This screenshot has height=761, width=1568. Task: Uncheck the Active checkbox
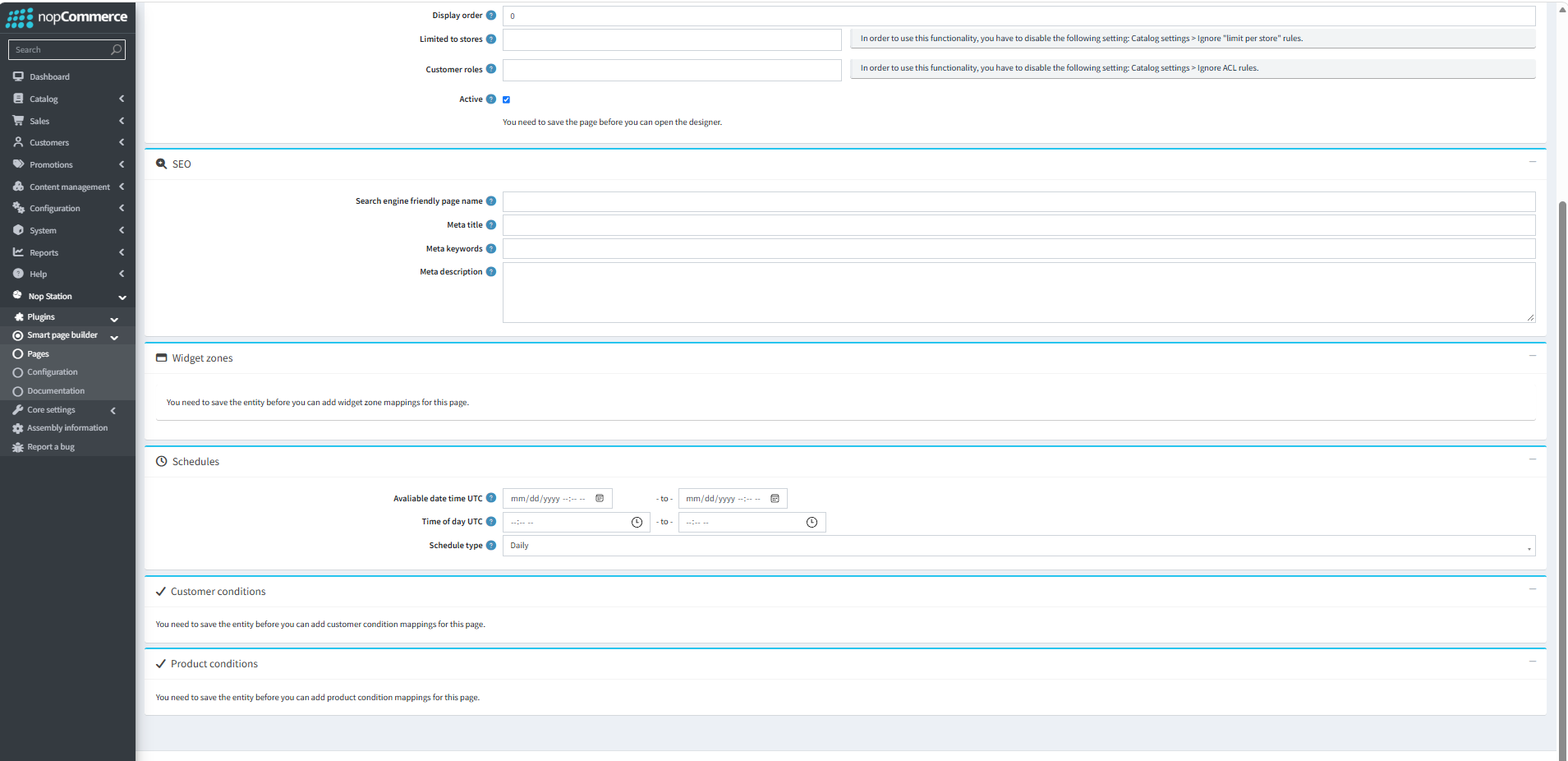pos(506,100)
